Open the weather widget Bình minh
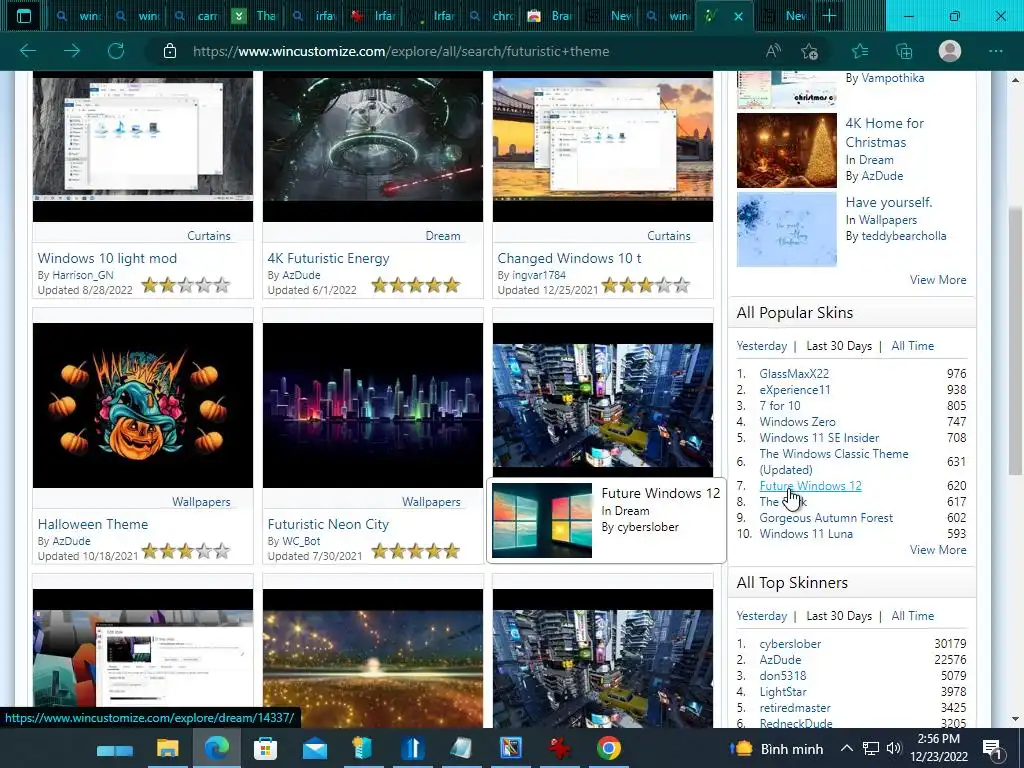This screenshot has height=768, width=1024. point(776,748)
